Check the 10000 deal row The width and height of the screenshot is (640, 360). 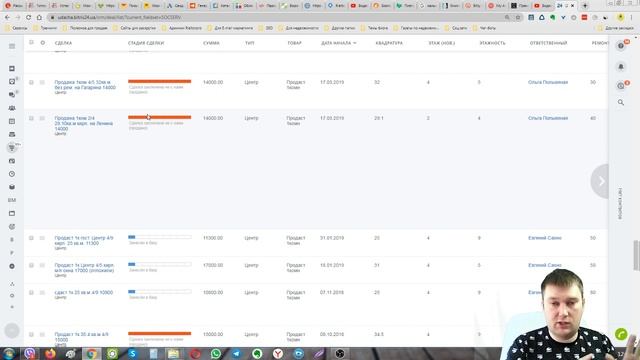pos(31,293)
